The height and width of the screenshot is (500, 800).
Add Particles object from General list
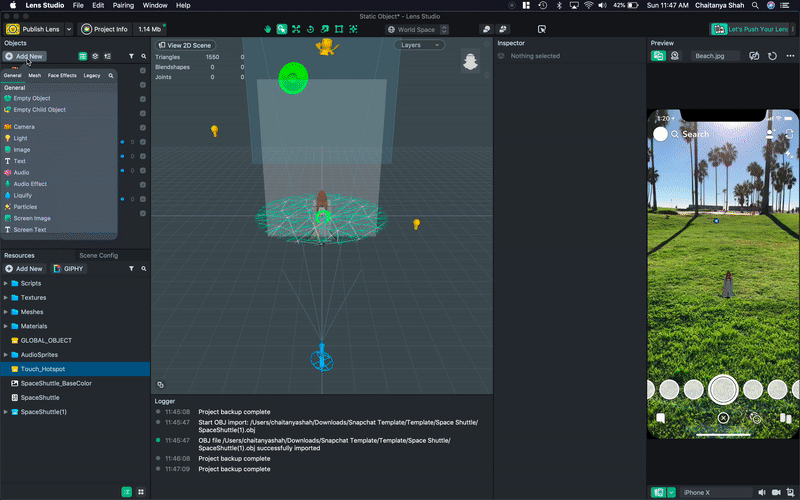pos(26,207)
